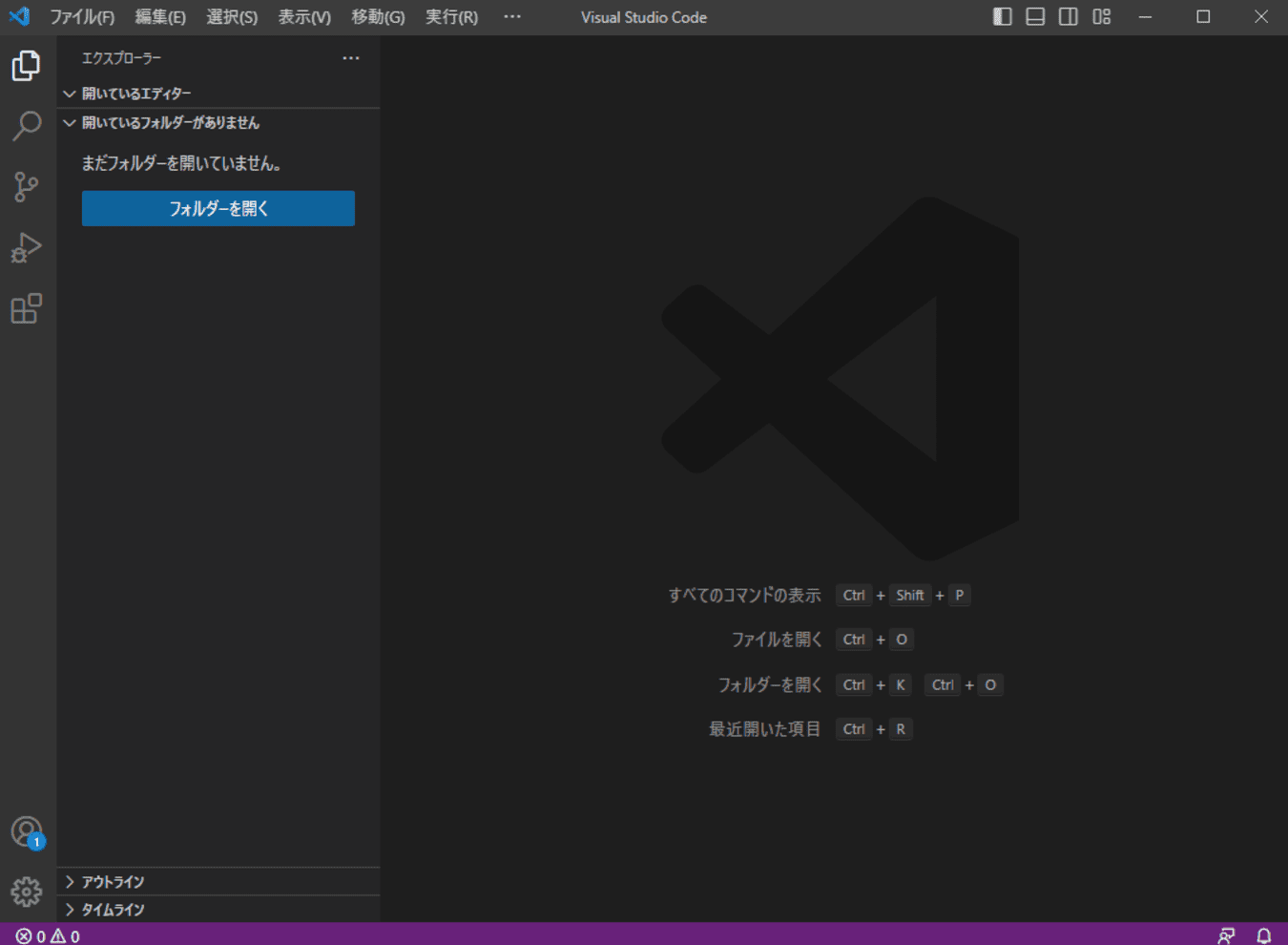Open the Customize Layout icon
Viewport: 1288px width, 945px height.
tap(1102, 17)
